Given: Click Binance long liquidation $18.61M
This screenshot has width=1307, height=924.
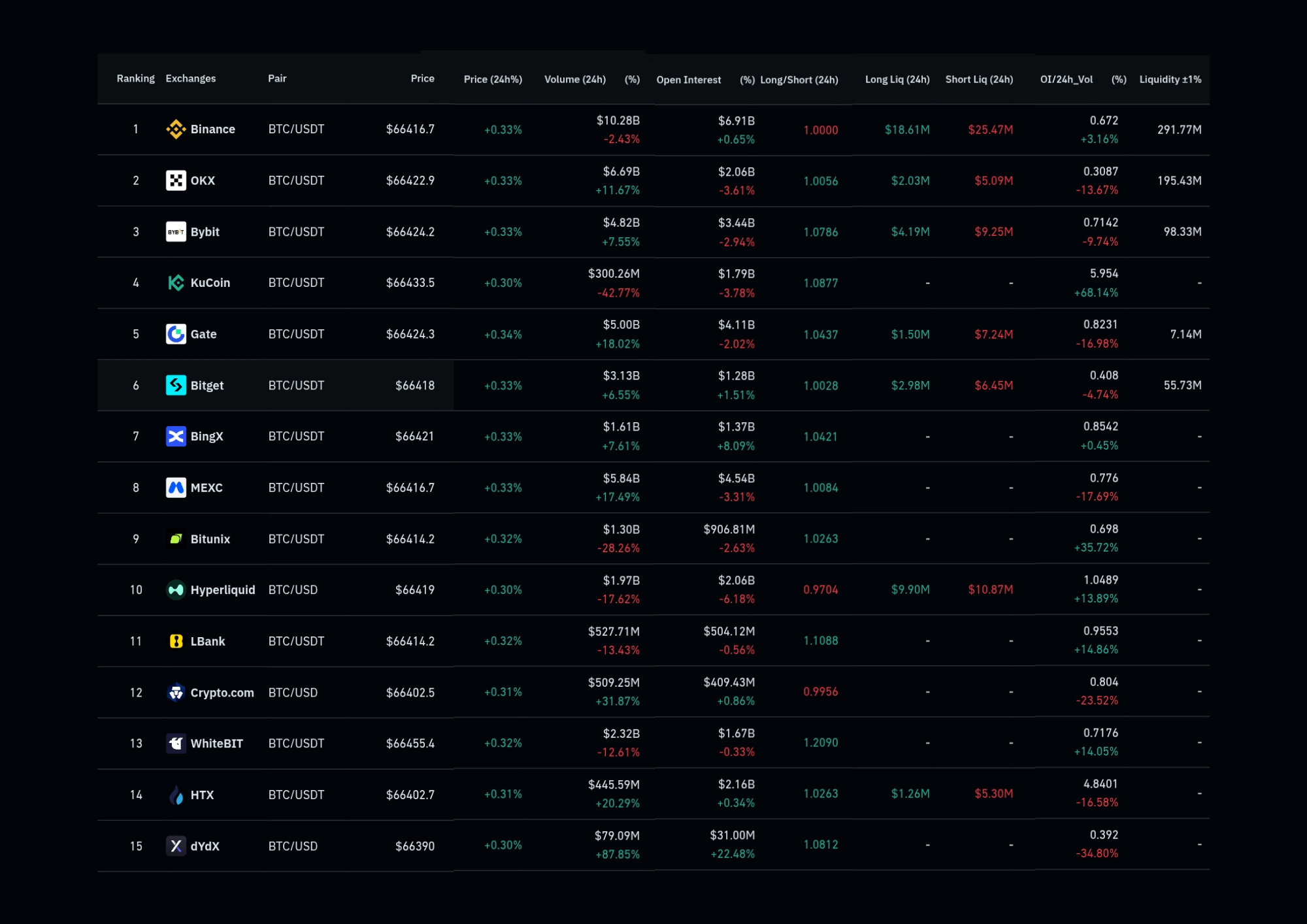Looking at the screenshot, I should pyautogui.click(x=907, y=129).
